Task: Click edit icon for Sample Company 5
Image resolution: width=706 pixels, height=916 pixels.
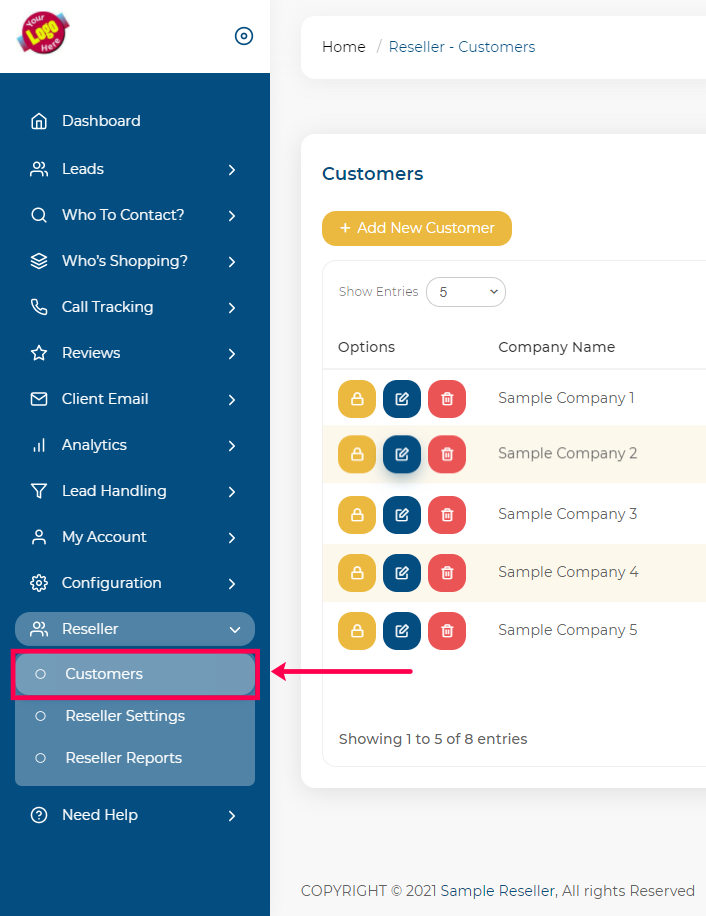Action: click(402, 631)
